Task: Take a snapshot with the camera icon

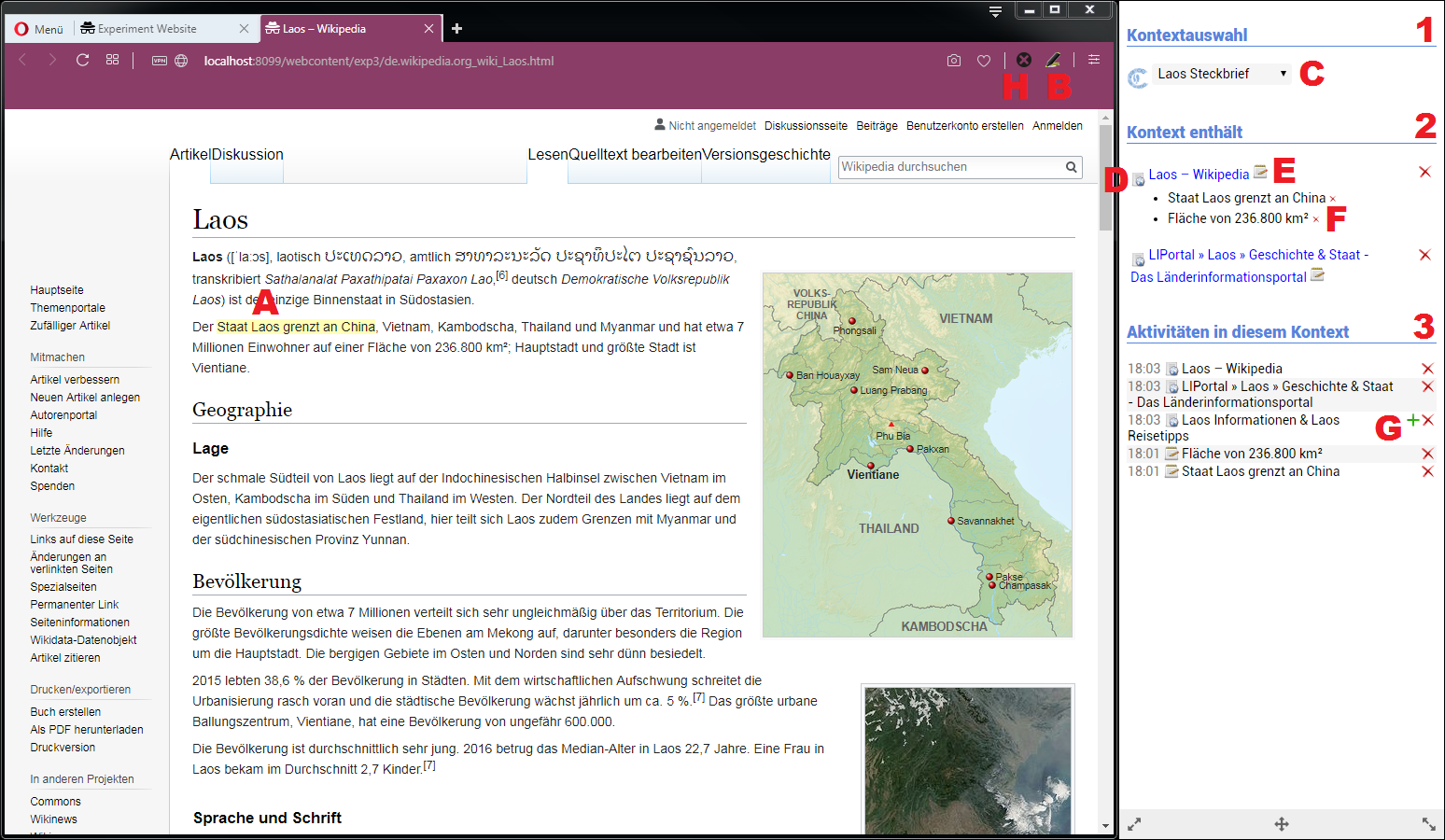Action: point(953,61)
